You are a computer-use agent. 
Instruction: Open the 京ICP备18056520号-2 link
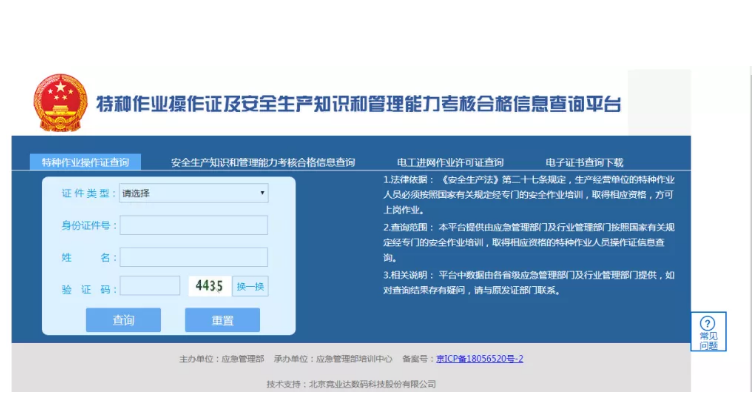tap(480, 358)
